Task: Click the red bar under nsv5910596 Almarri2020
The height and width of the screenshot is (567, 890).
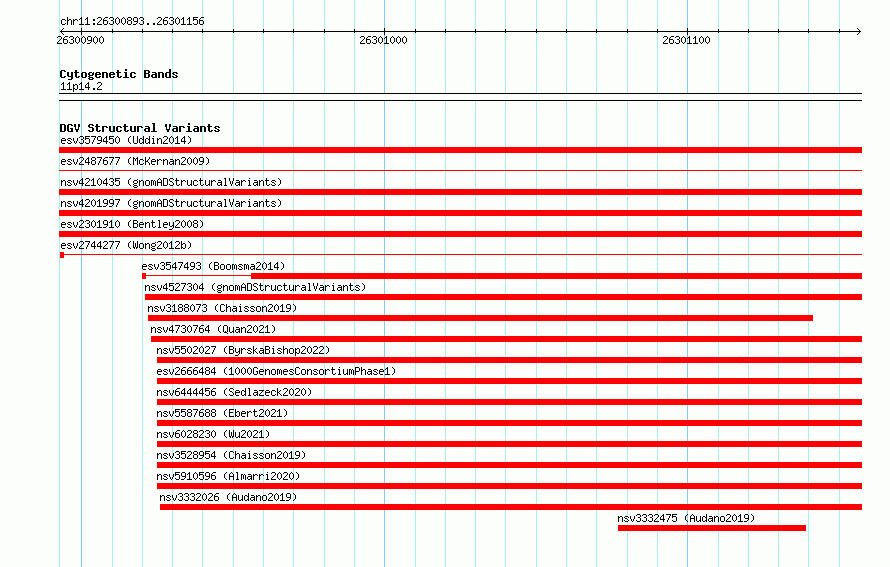Action: [510, 486]
